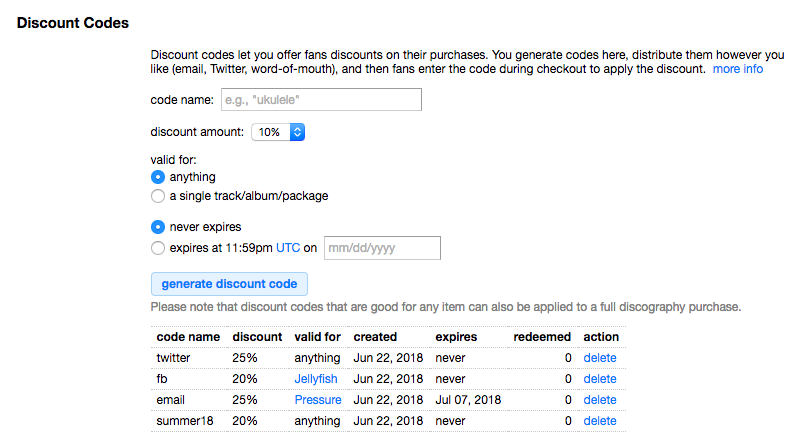This screenshot has width=810, height=448.
Task: Open the Jellyfish album link
Action: (316, 379)
